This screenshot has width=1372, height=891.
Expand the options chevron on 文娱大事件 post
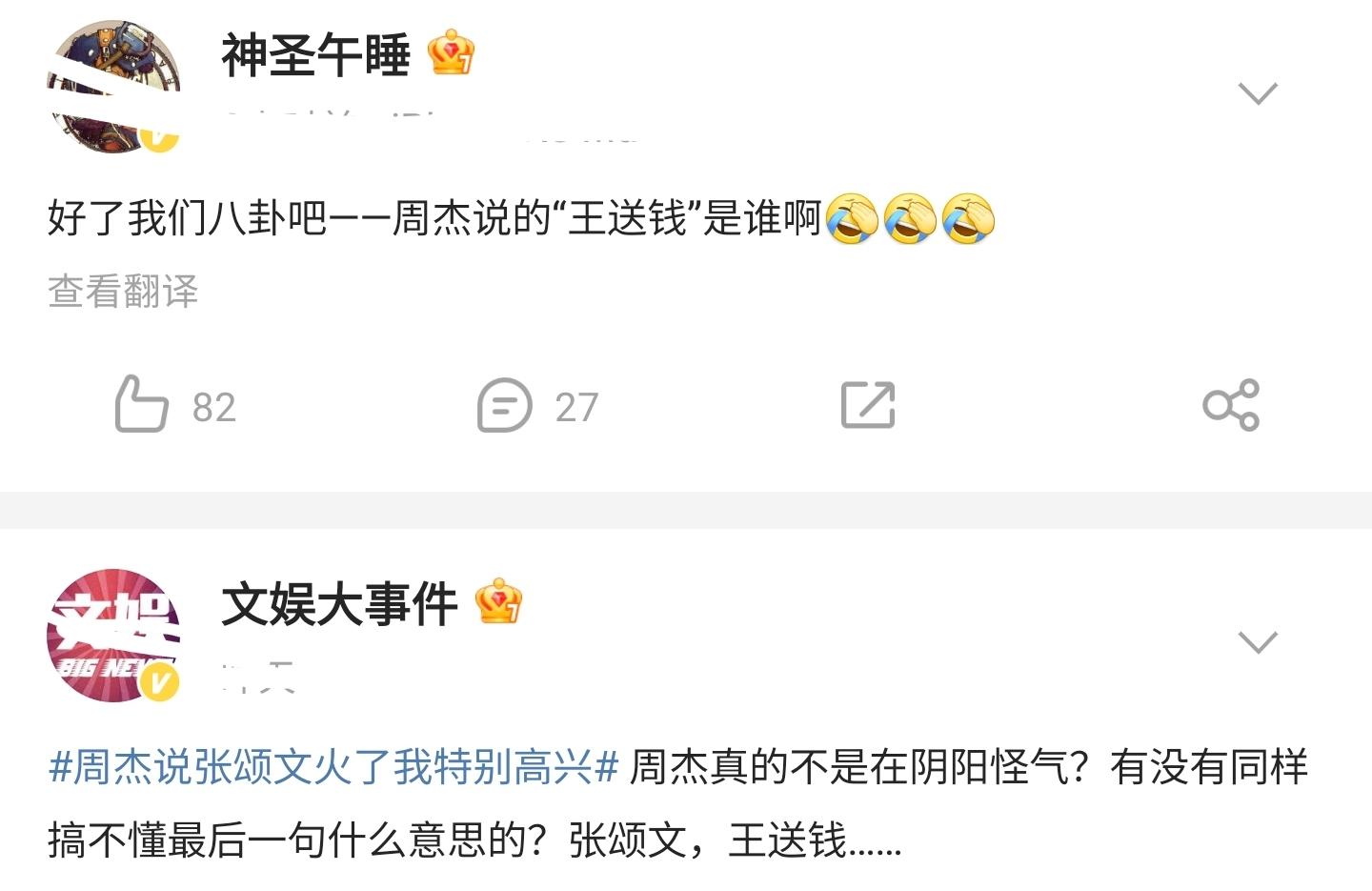[x=1258, y=641]
